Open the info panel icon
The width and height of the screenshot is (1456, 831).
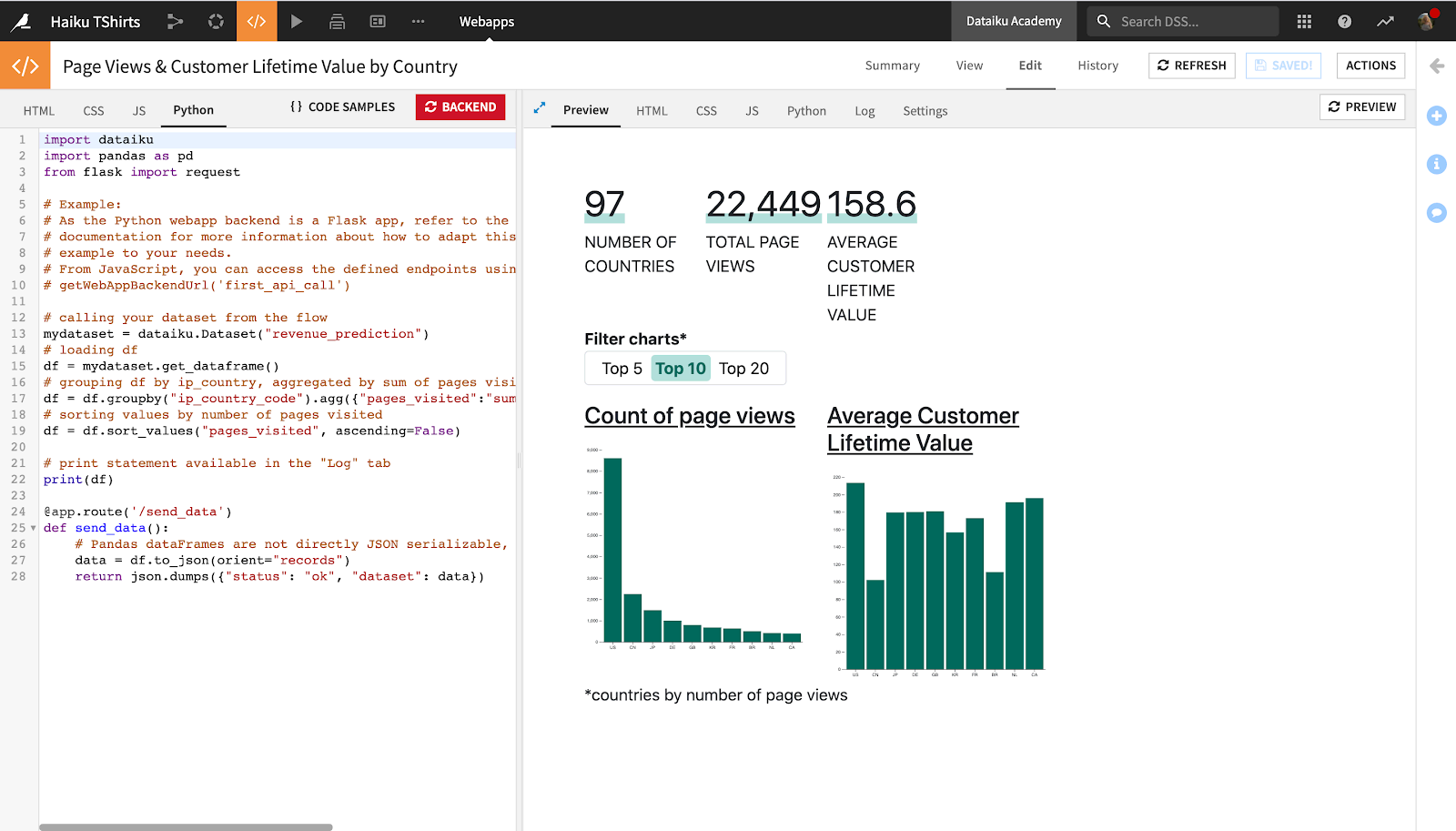point(1437,164)
